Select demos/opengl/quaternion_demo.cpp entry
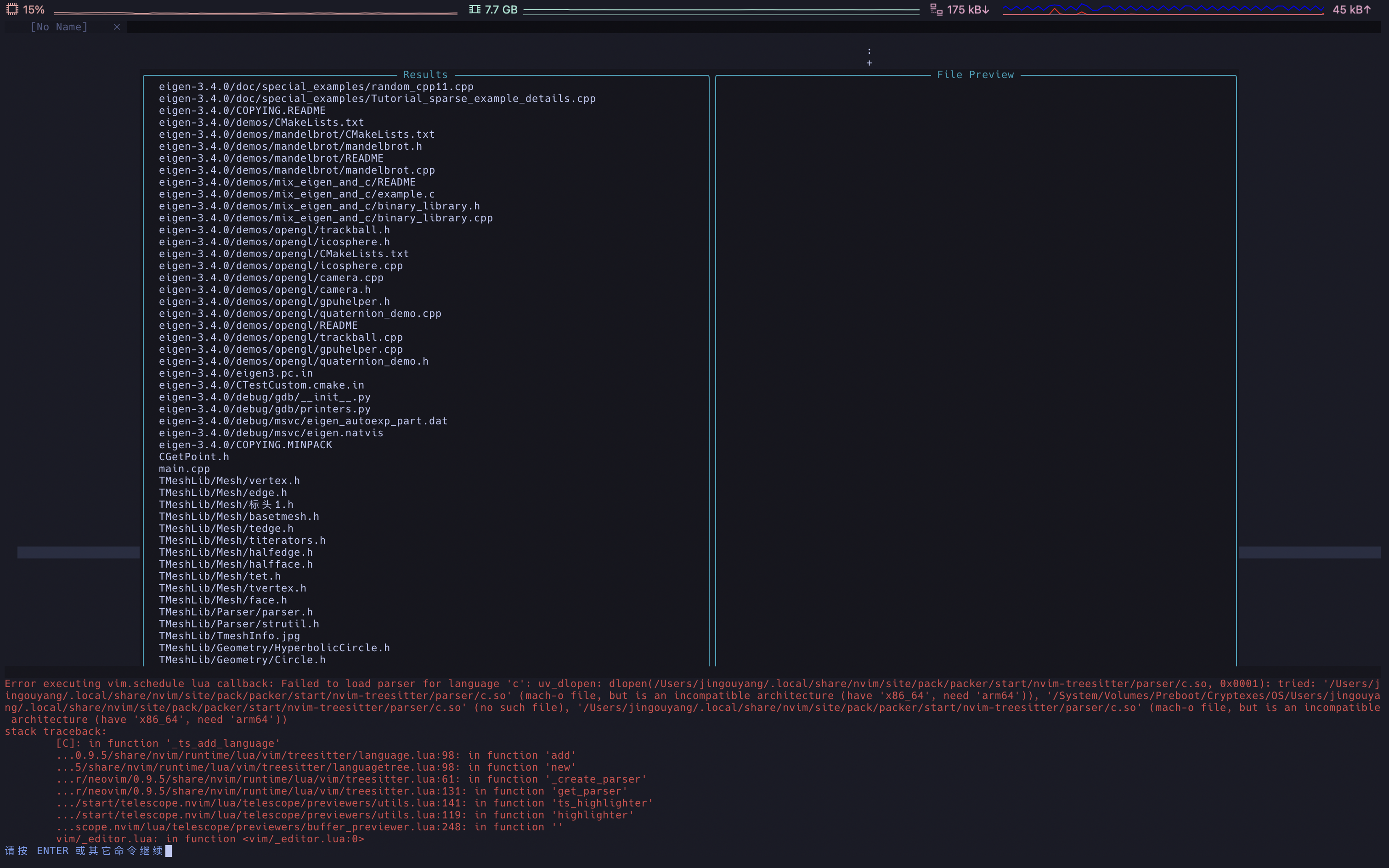The width and height of the screenshot is (1389, 868). [x=300, y=313]
